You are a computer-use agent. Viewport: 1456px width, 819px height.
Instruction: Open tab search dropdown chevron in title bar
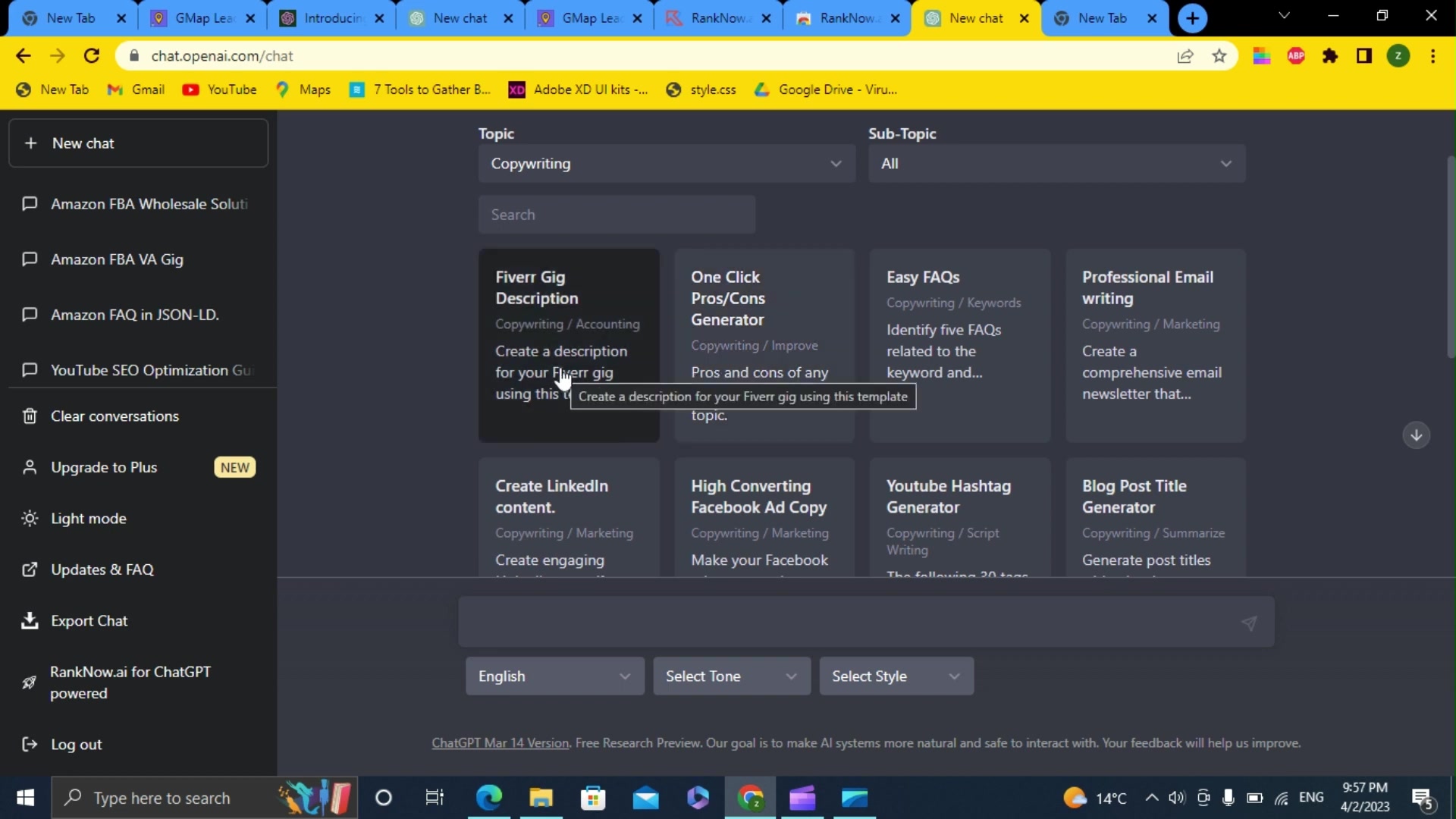point(1284,16)
